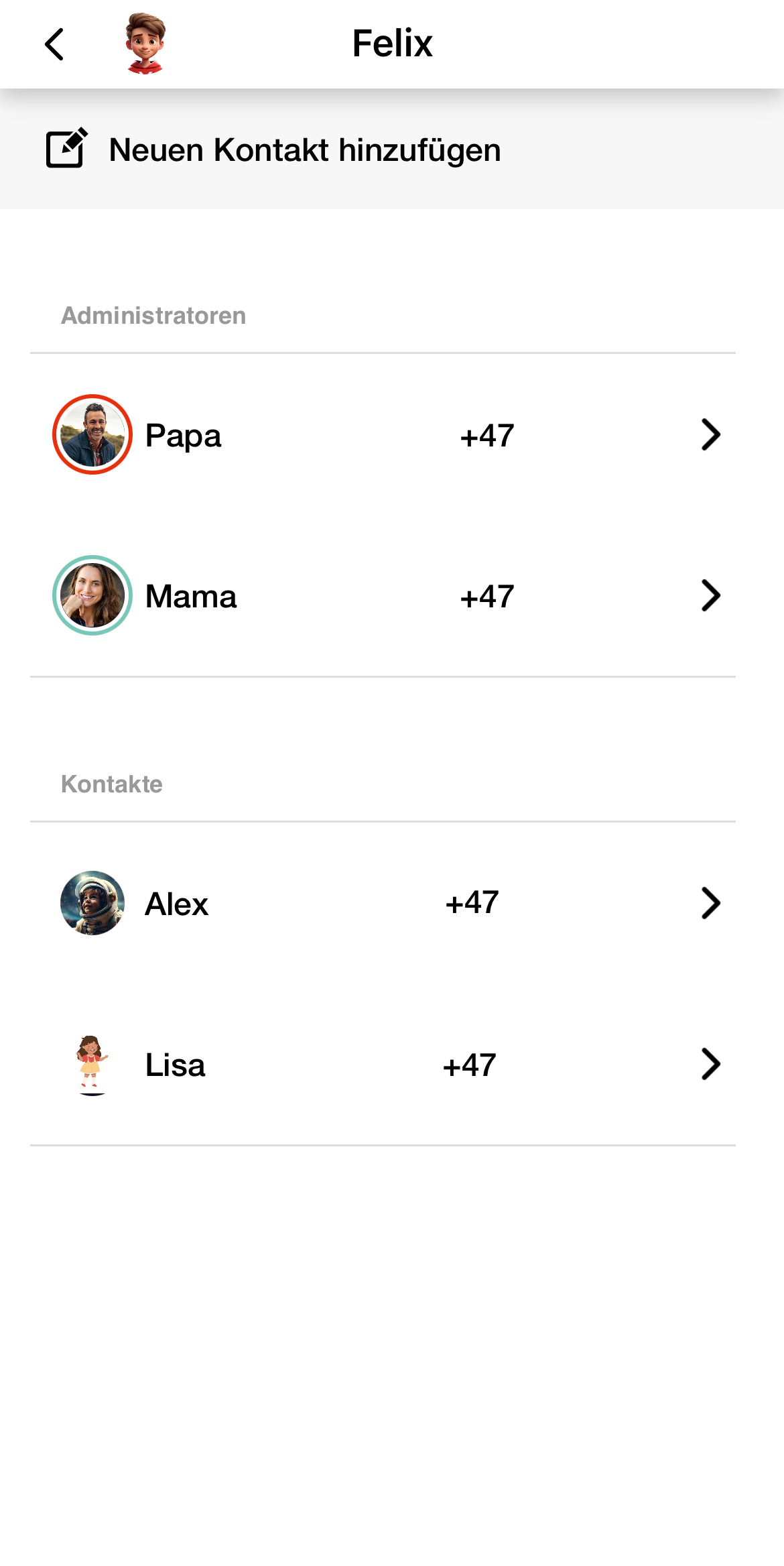784x1566 pixels.
Task: Open Mama's details via chevron arrow
Action: pos(710,595)
